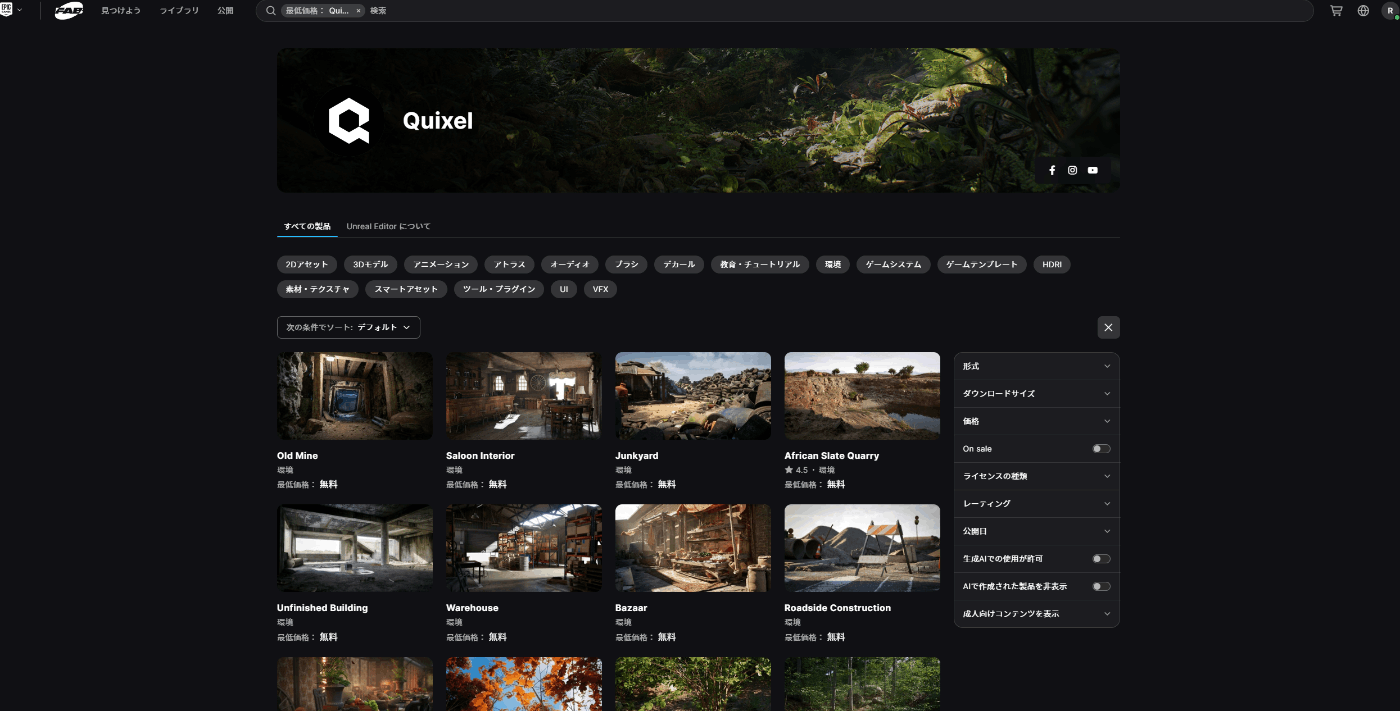Toggle AIで作成された製品を非表示 switch
Viewport: 1400px width, 711px height.
point(1101,586)
